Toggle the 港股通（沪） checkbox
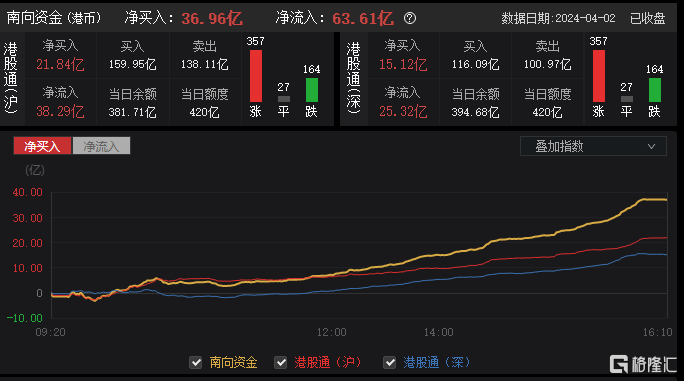Image resolution: width=684 pixels, height=381 pixels. (x=280, y=362)
